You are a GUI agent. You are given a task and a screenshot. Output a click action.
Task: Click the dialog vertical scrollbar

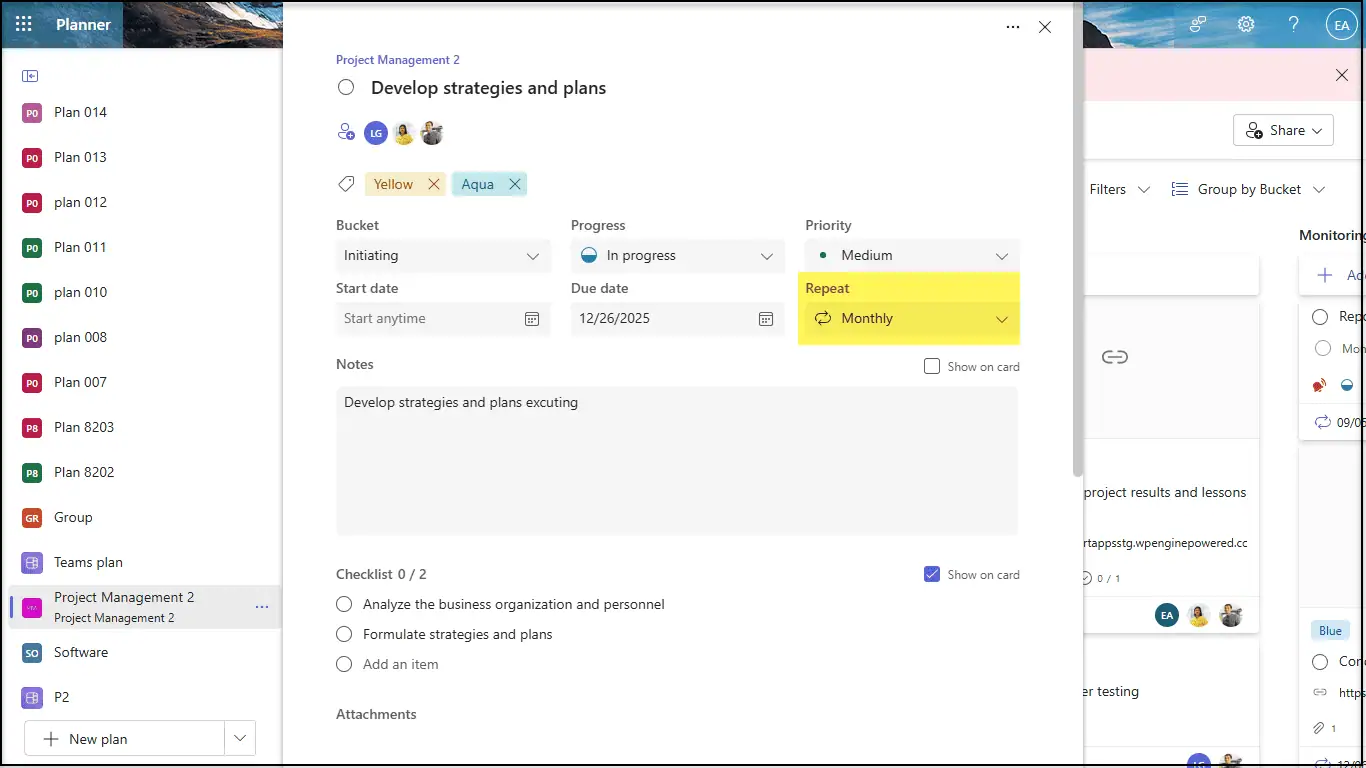point(1077,240)
